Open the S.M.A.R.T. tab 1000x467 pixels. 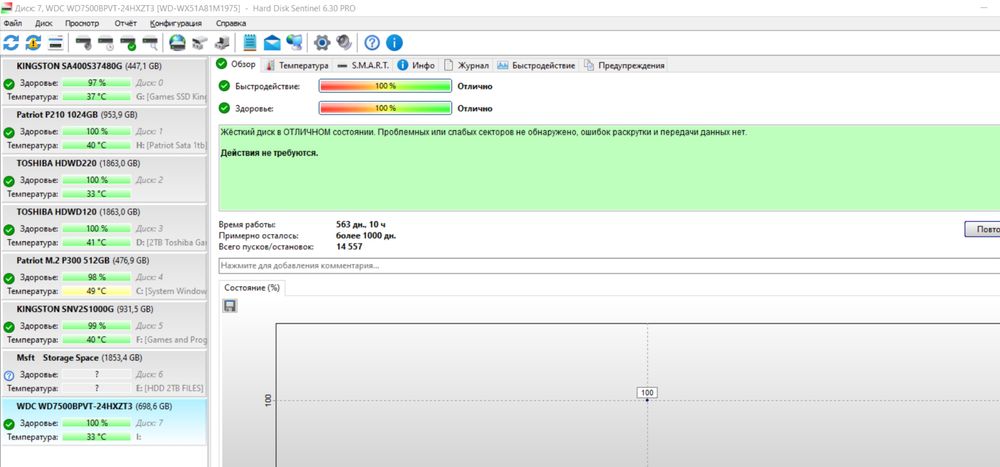(x=363, y=65)
